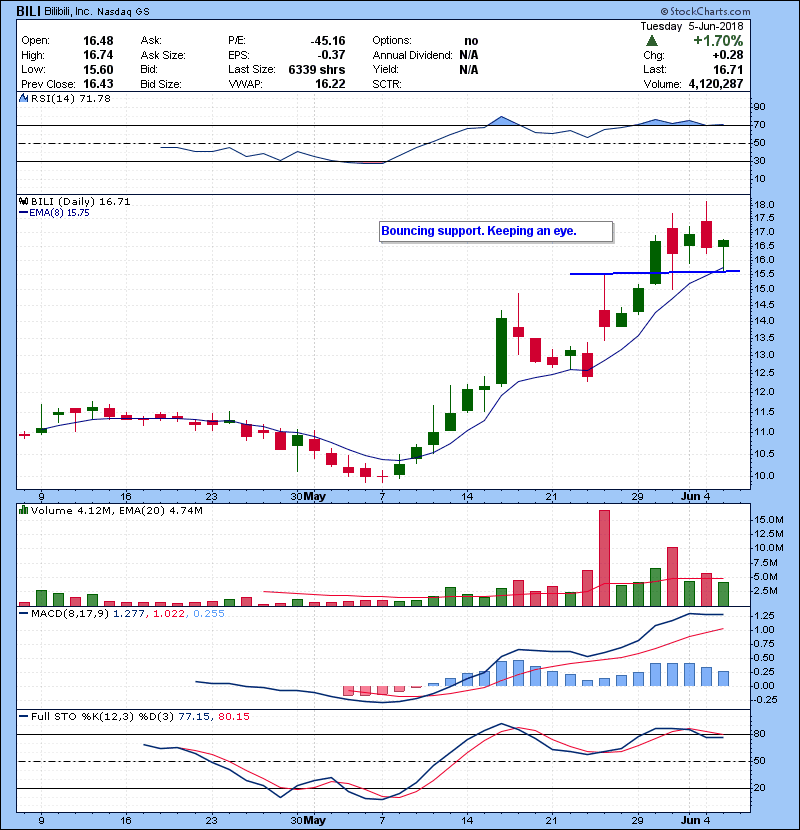Image resolution: width=800 pixels, height=830 pixels.
Task: Click the Bid Size label
Action: coord(161,84)
